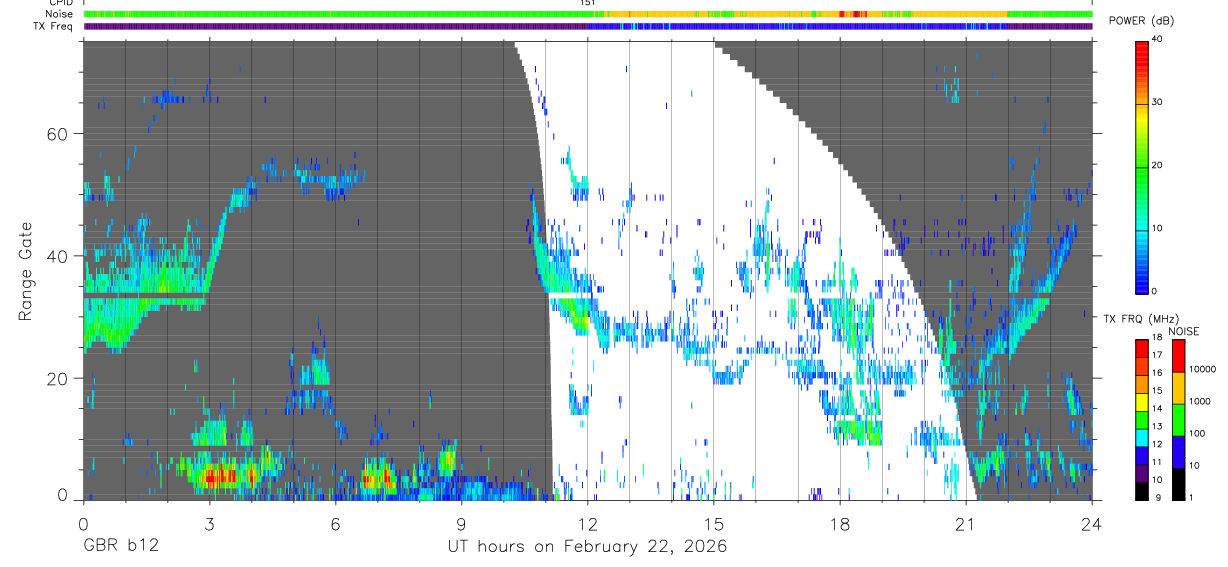Screen dimensions: 1228x567
Task: Click the noise legend value '1000'
Action: pyautogui.click(x=1202, y=401)
